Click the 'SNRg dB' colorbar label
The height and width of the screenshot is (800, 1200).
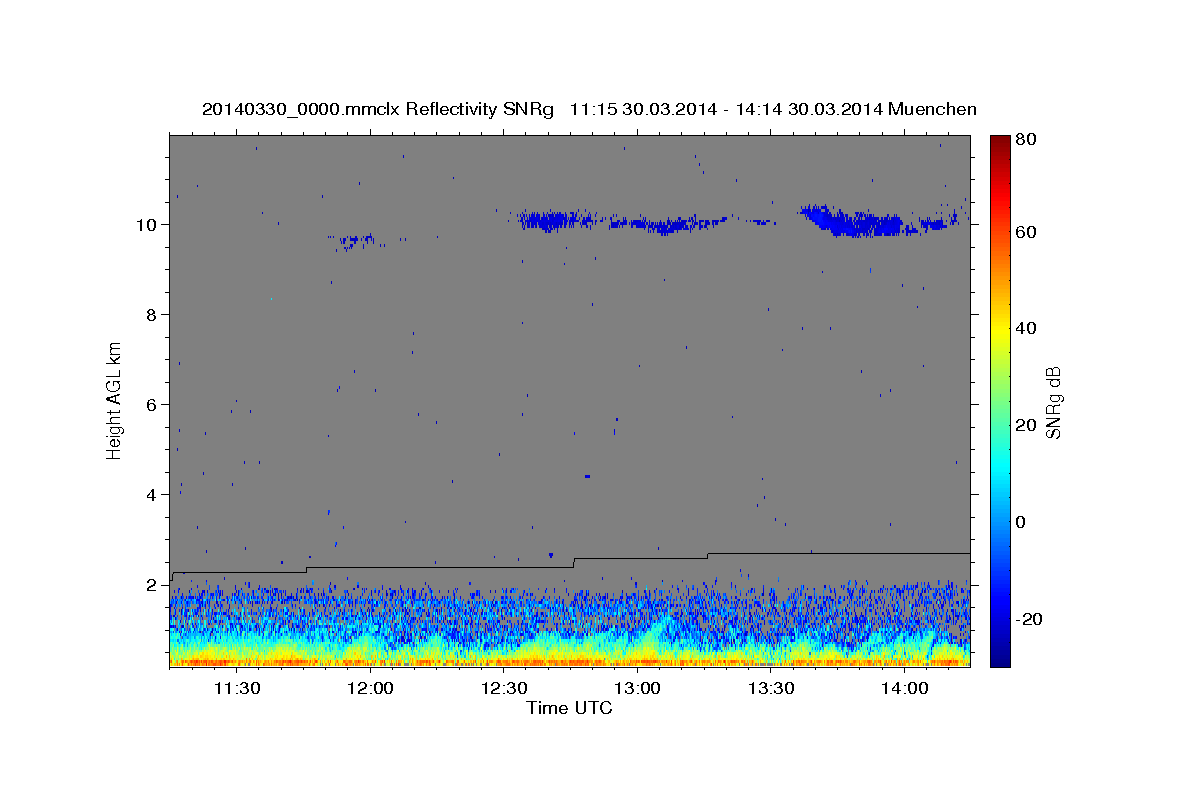tap(1052, 401)
